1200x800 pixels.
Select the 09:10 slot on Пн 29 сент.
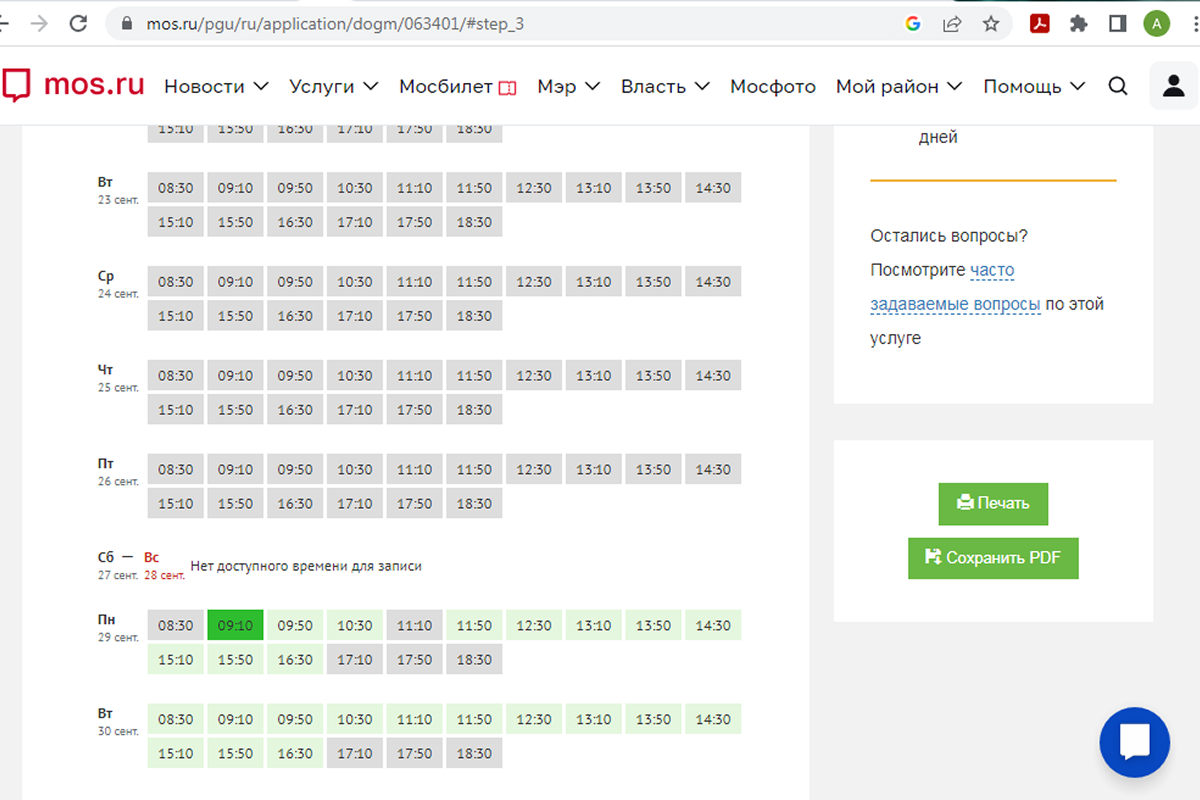(235, 625)
